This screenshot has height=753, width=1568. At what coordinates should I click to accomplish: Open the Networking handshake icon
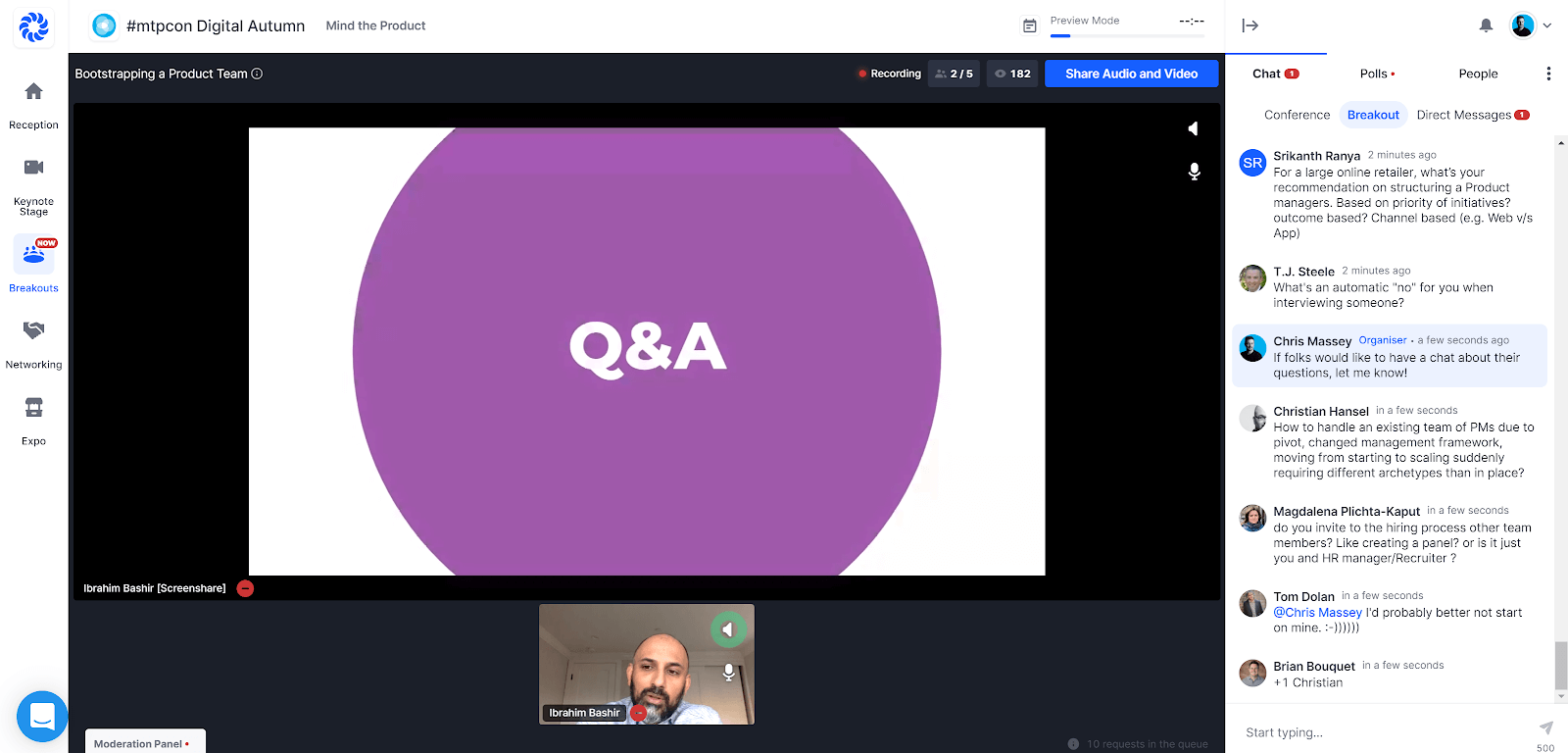[33, 330]
